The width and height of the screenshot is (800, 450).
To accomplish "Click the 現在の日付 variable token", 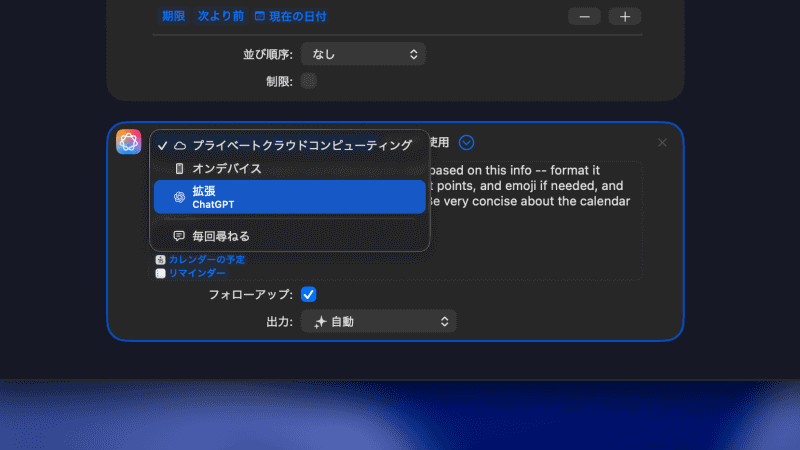I will point(291,16).
